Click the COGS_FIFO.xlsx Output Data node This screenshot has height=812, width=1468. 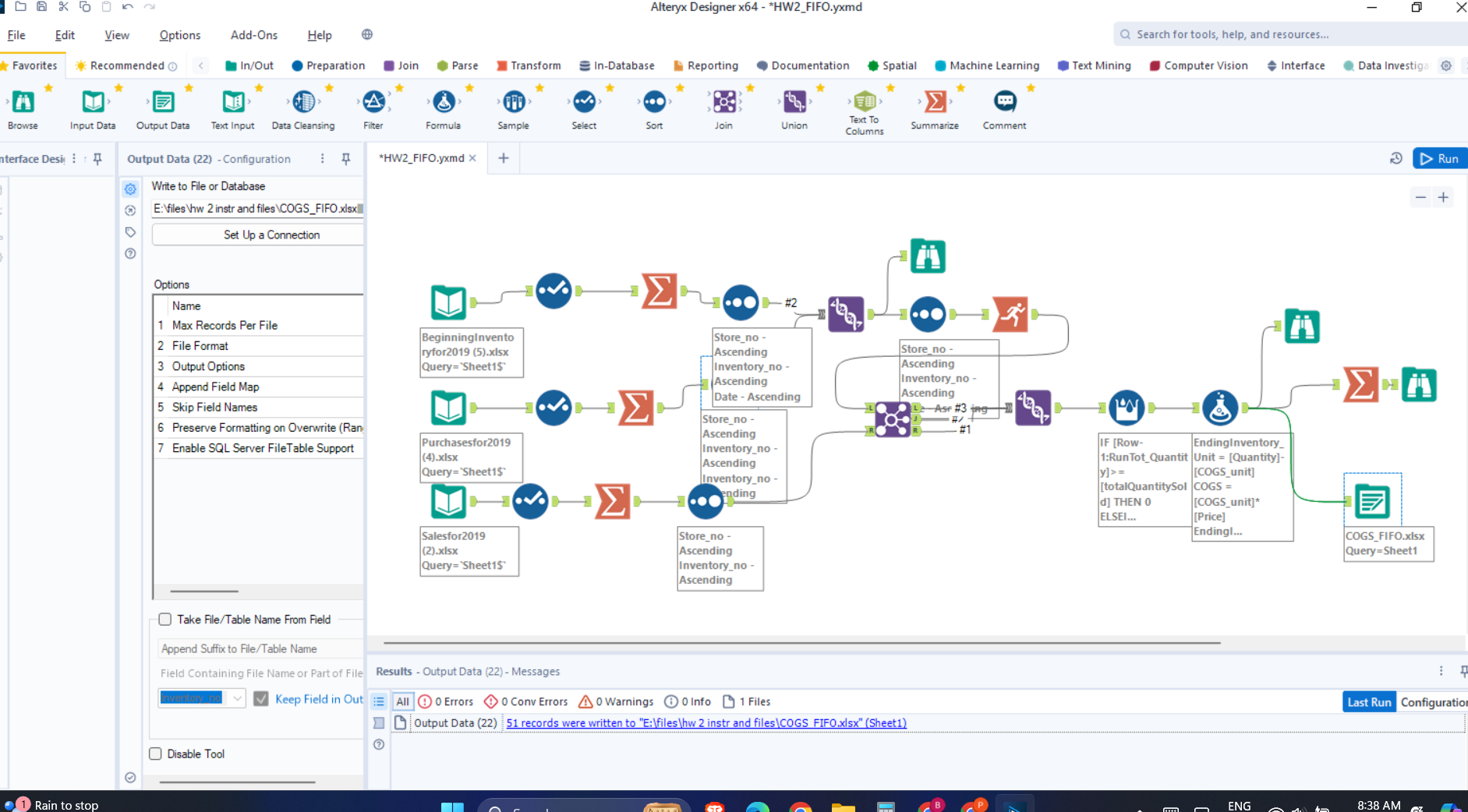point(1371,501)
